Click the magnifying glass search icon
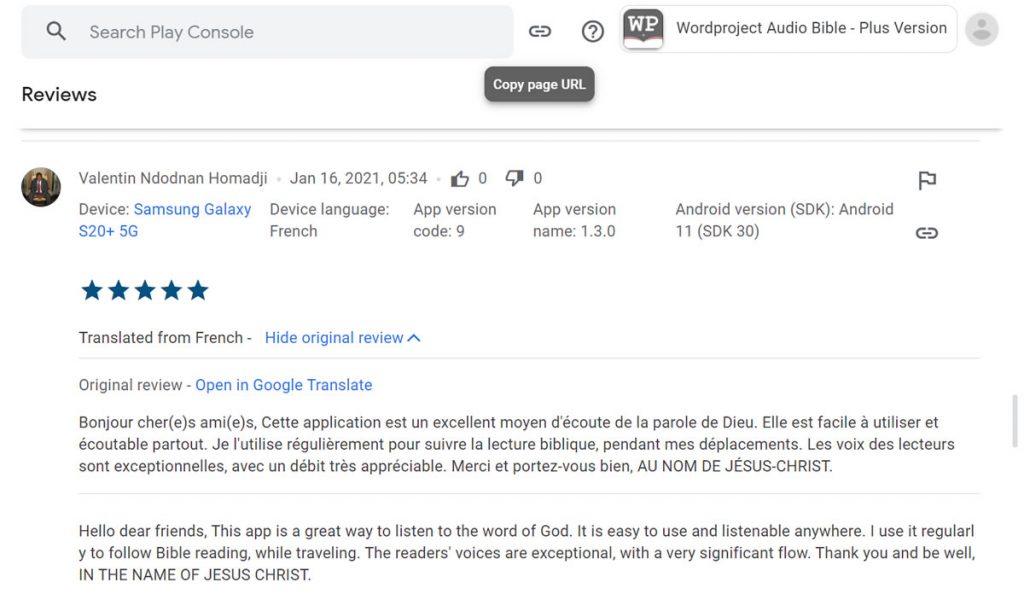This screenshot has width=1024, height=600. [56, 32]
